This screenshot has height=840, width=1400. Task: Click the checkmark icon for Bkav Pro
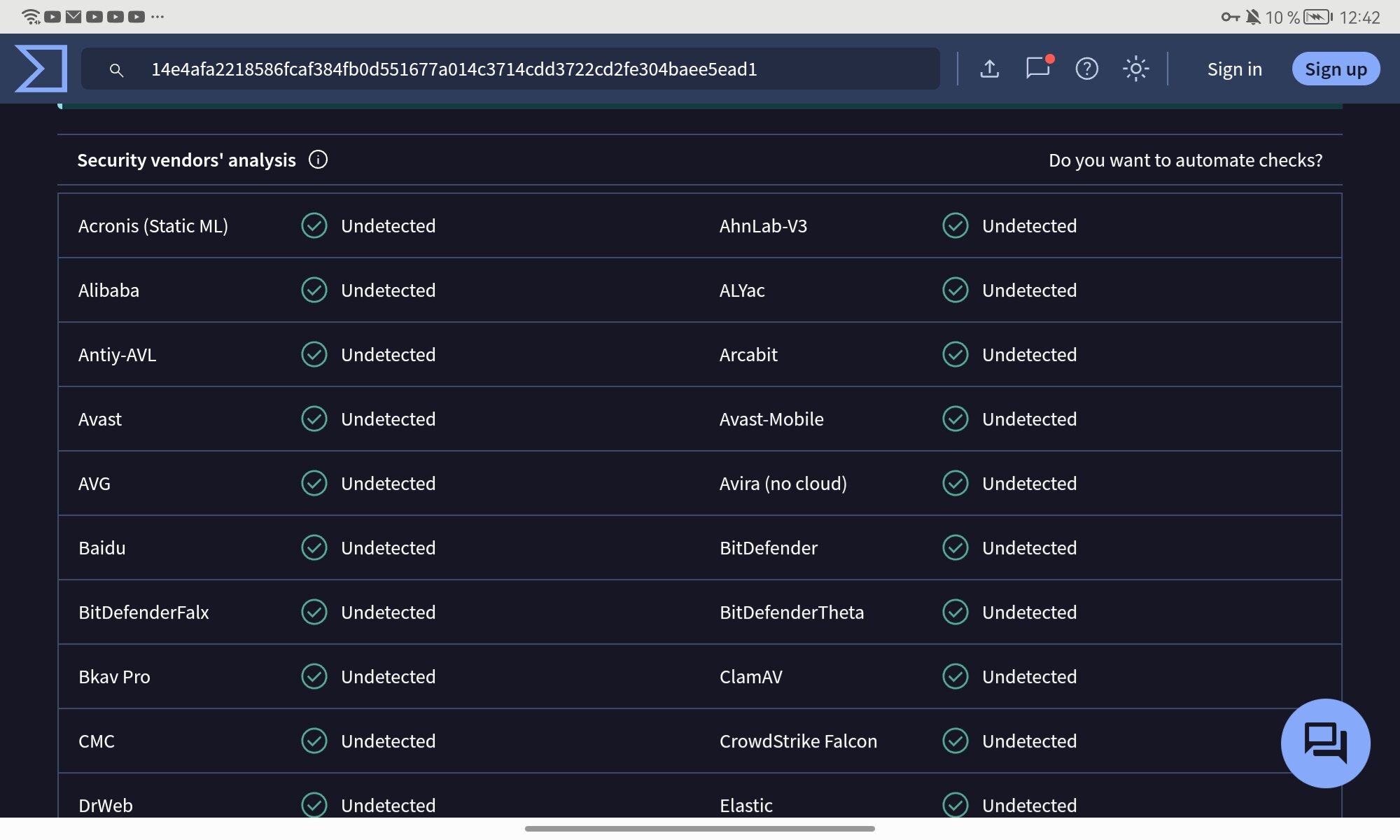[x=314, y=676]
